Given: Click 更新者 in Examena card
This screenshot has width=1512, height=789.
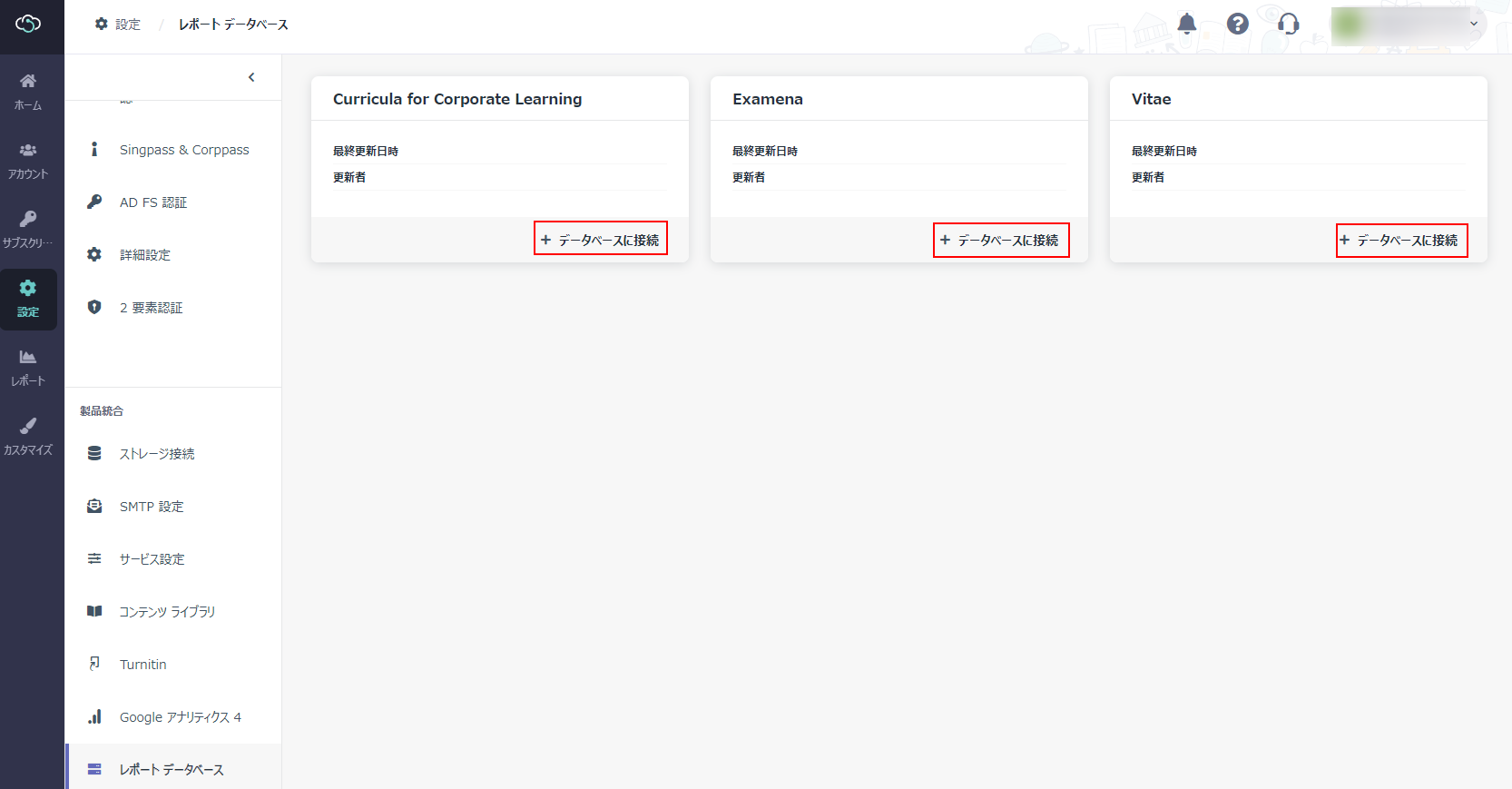Looking at the screenshot, I should tap(749, 177).
